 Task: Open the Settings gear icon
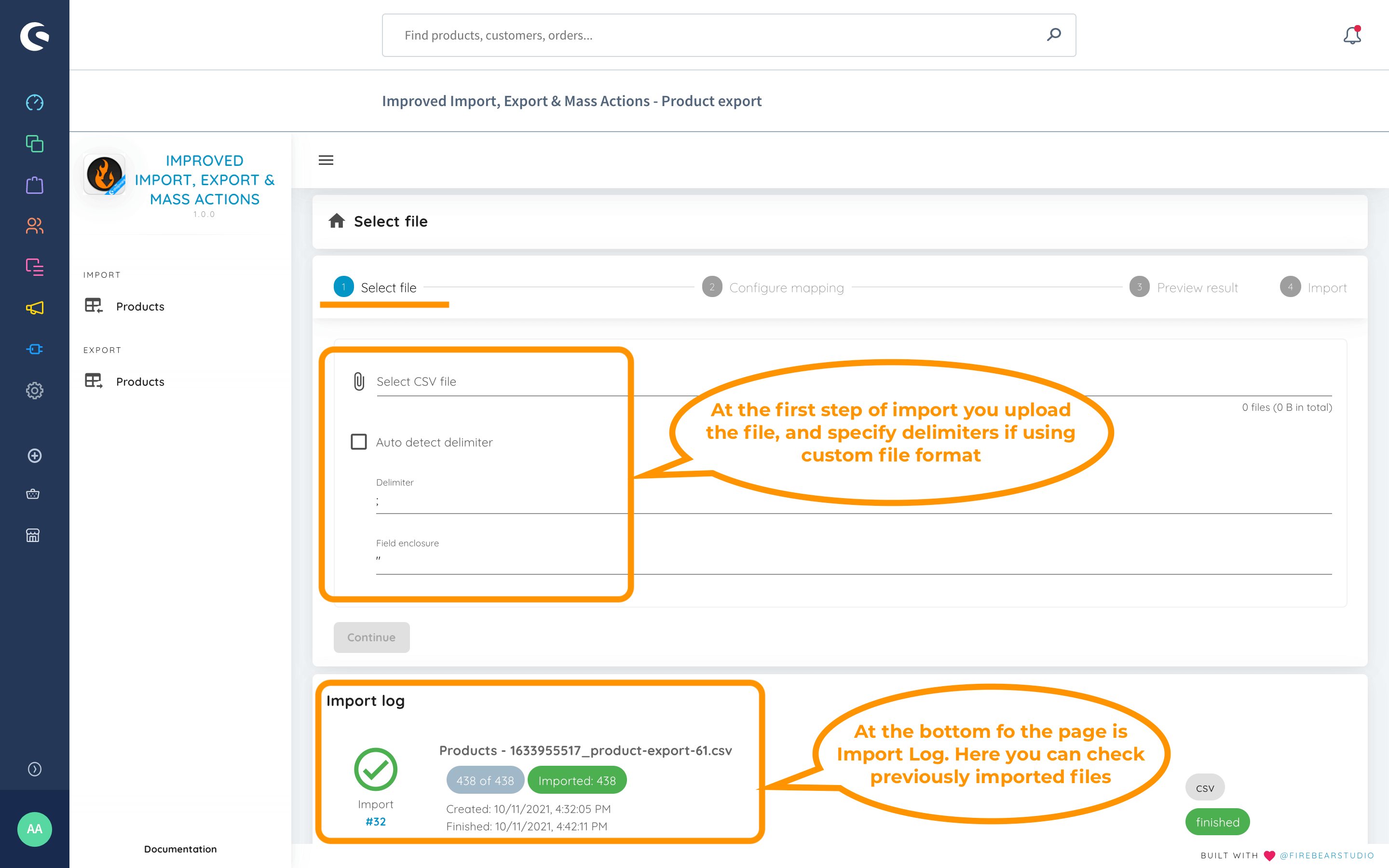pos(34,391)
